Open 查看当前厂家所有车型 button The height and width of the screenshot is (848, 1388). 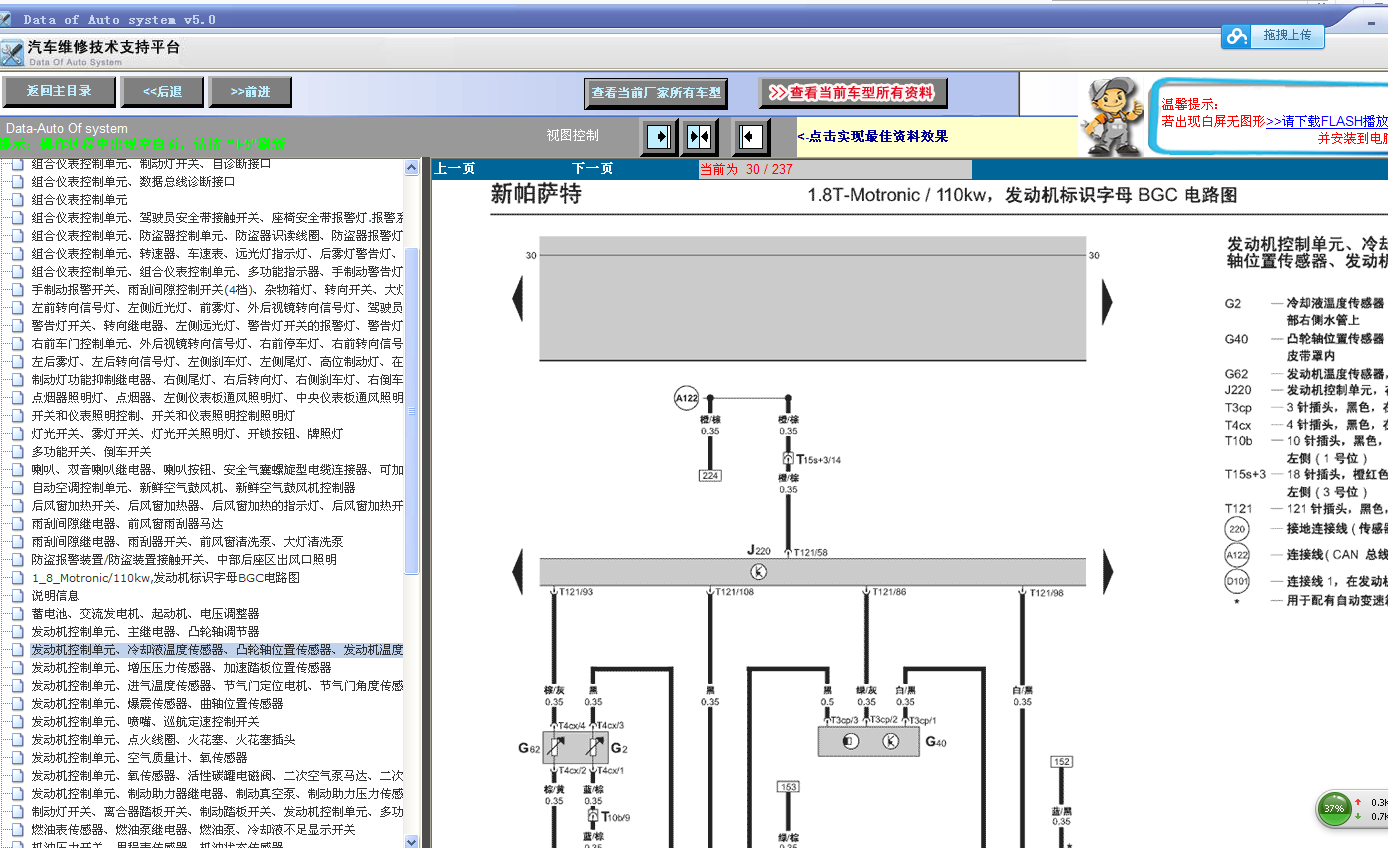point(656,93)
